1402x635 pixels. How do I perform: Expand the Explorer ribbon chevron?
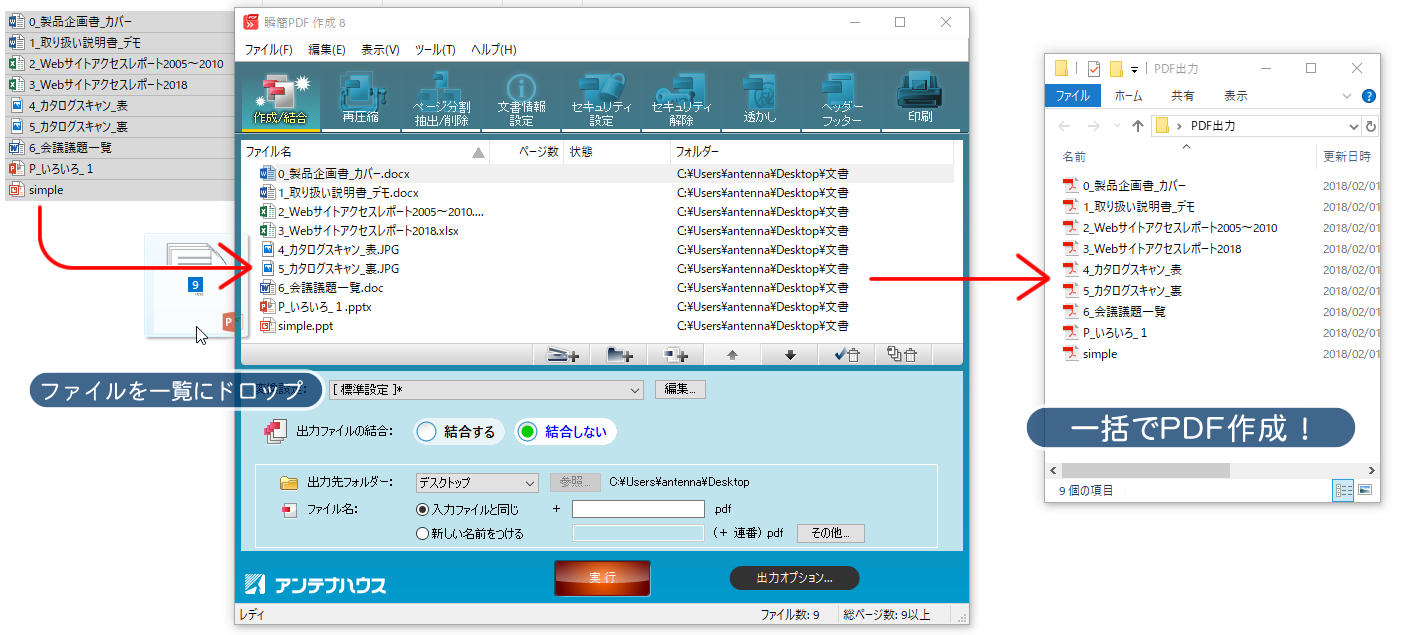point(1348,96)
